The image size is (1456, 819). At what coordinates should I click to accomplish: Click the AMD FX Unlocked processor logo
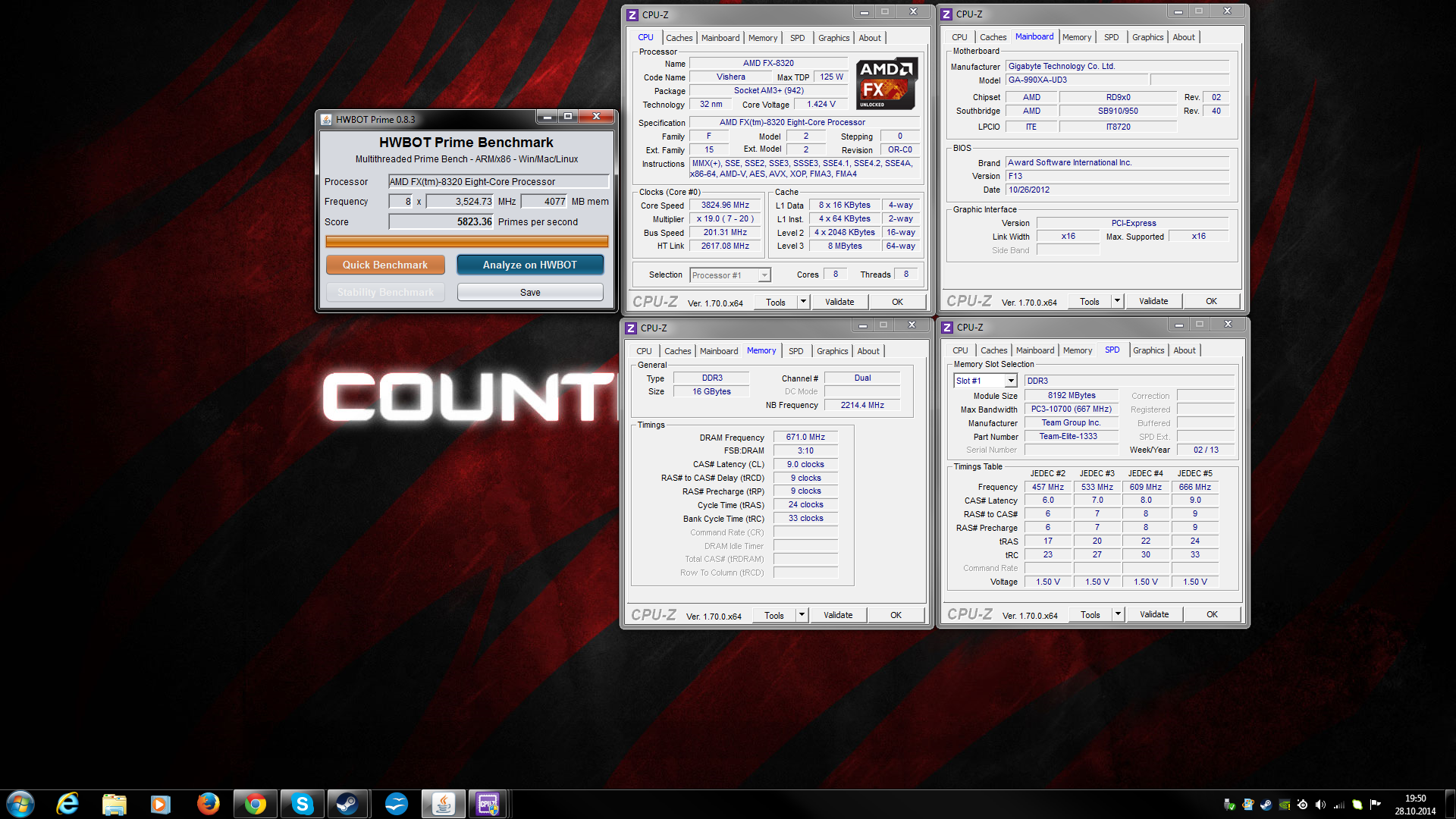click(886, 83)
